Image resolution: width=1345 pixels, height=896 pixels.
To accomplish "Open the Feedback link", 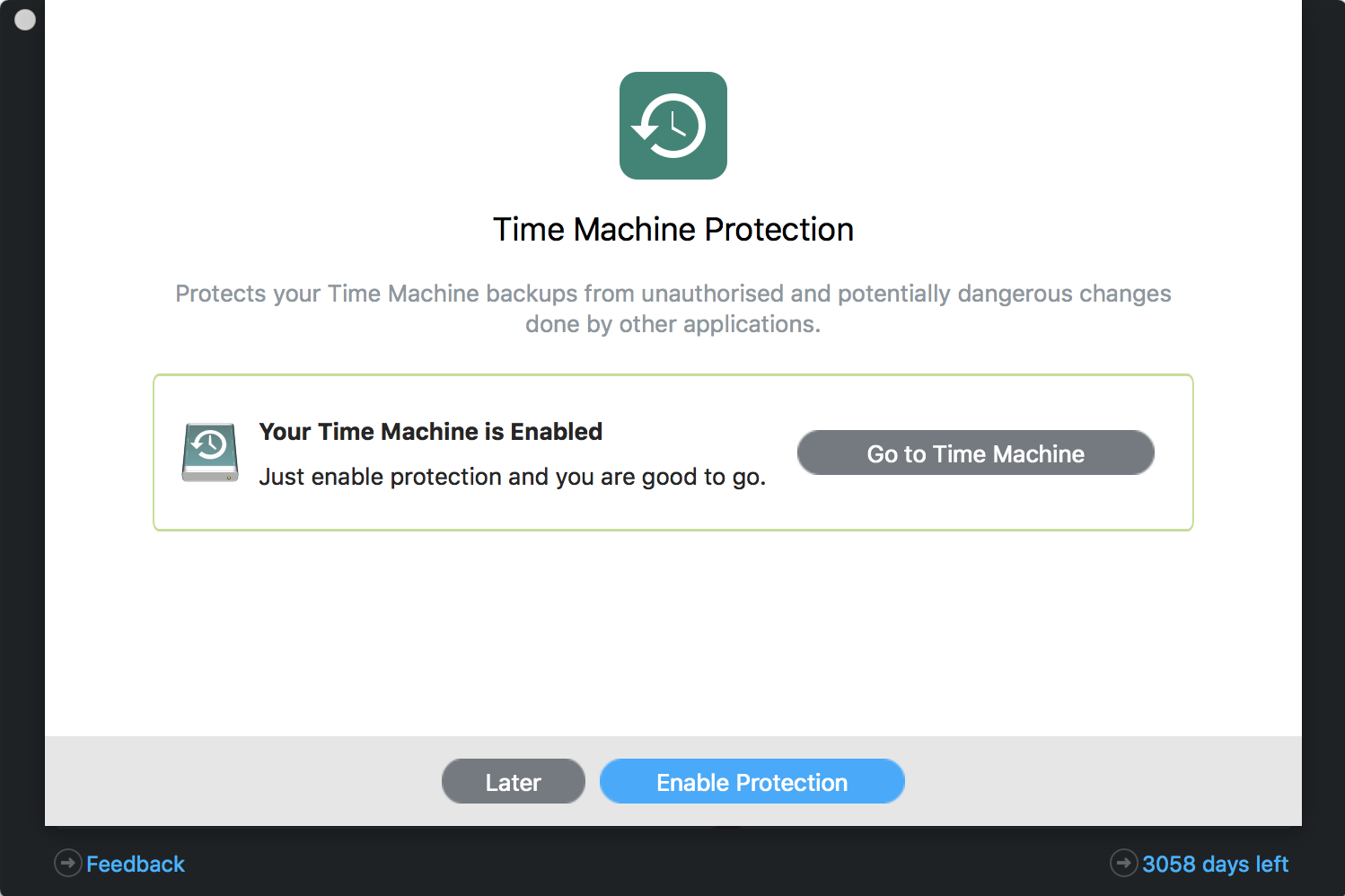I will tap(136, 864).
